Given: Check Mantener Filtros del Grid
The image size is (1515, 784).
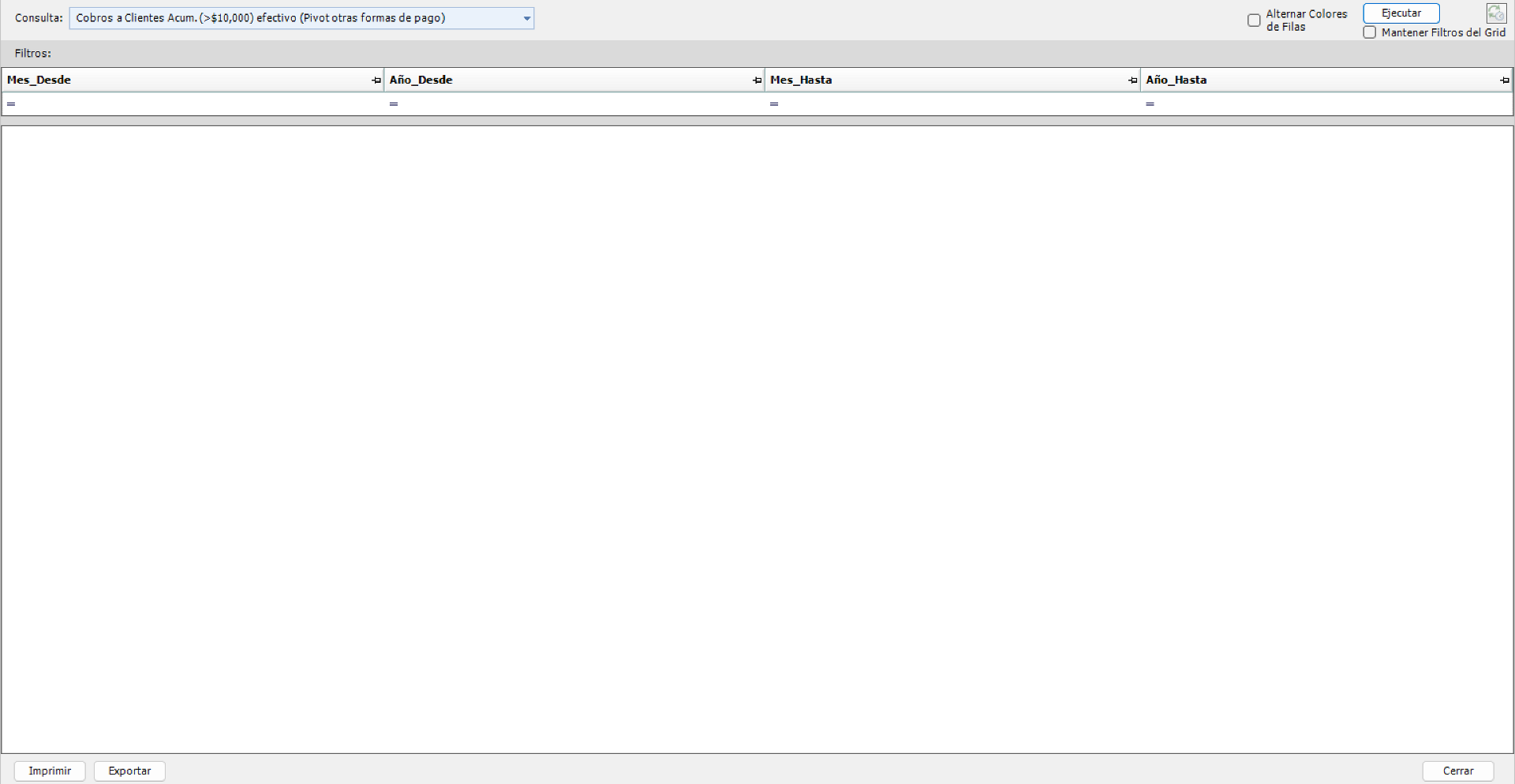Looking at the screenshot, I should pos(1370,32).
